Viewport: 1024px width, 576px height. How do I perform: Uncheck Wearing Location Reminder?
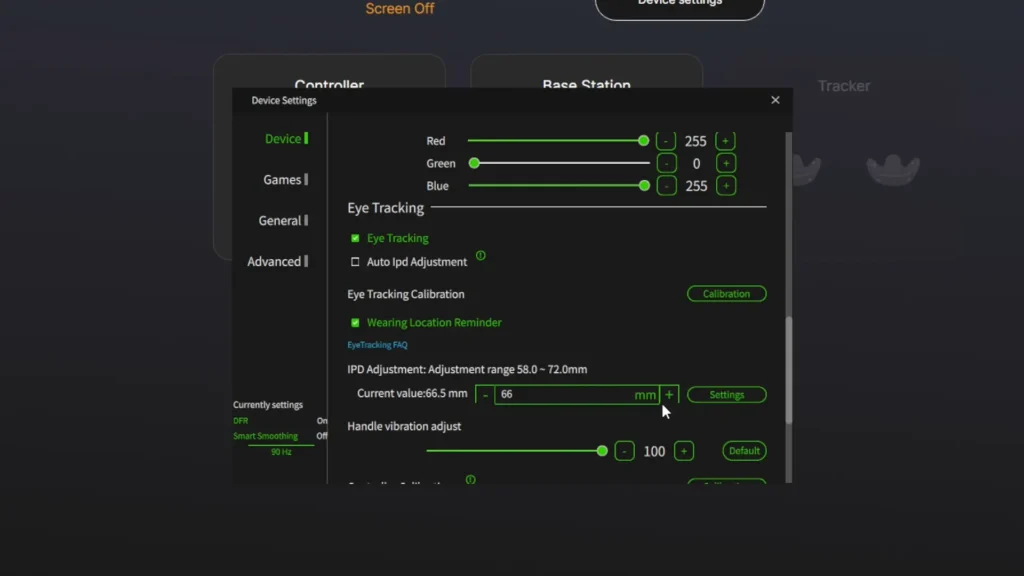[x=355, y=323]
